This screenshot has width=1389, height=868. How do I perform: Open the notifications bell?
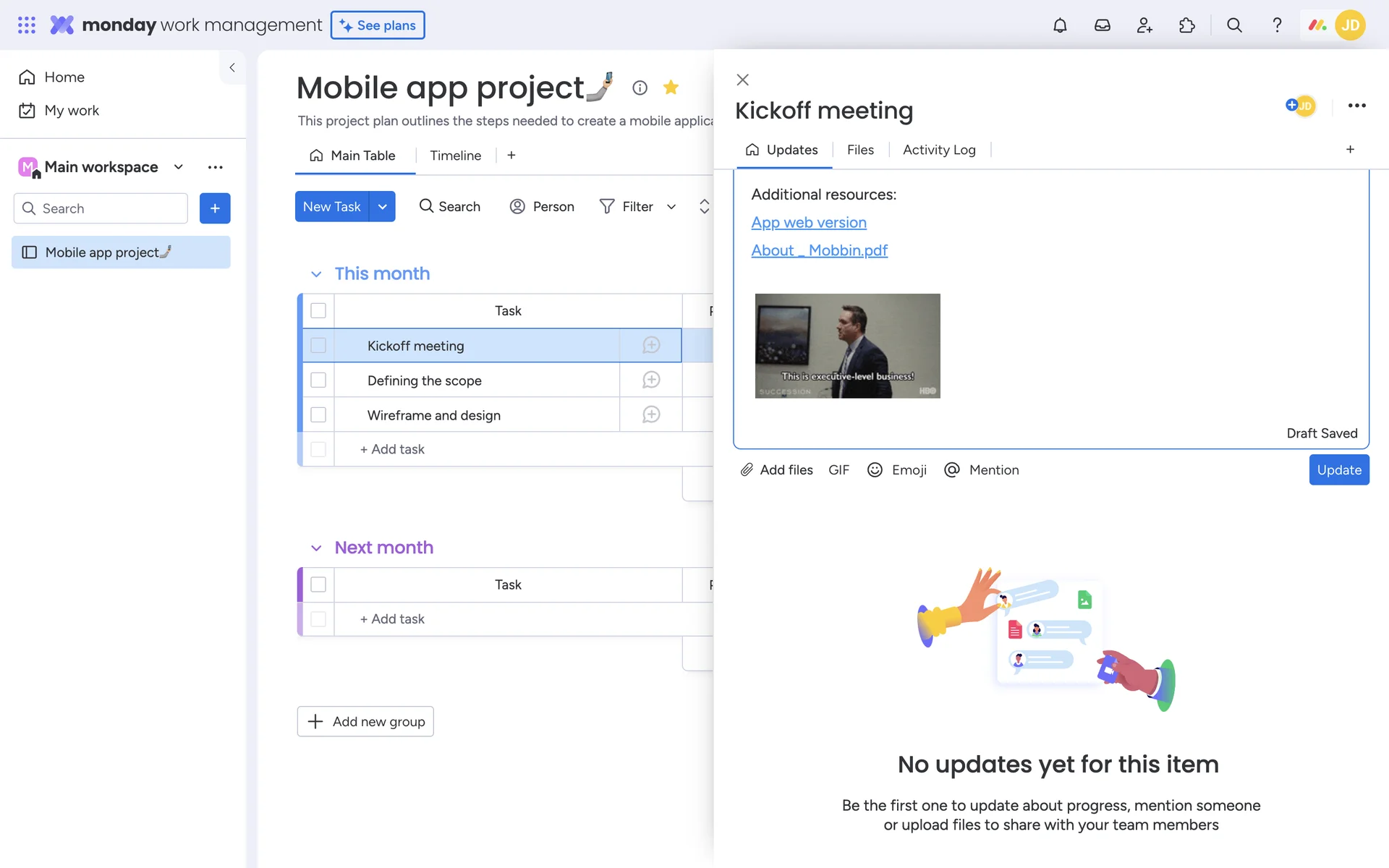click(x=1059, y=25)
